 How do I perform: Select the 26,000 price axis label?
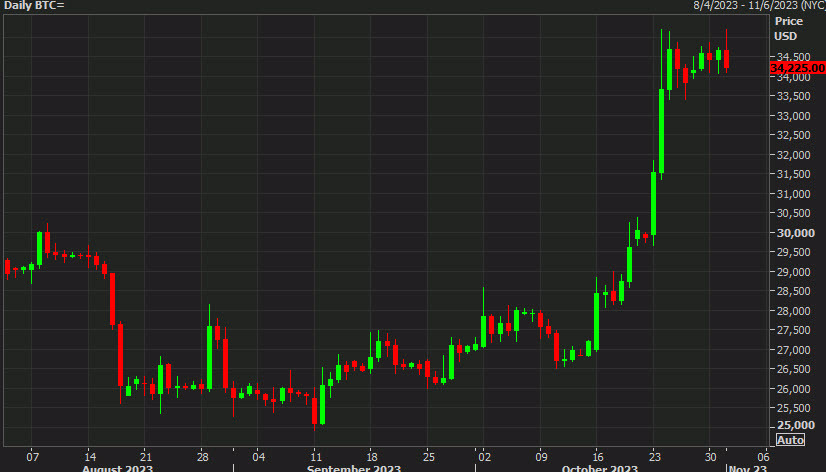pos(793,389)
